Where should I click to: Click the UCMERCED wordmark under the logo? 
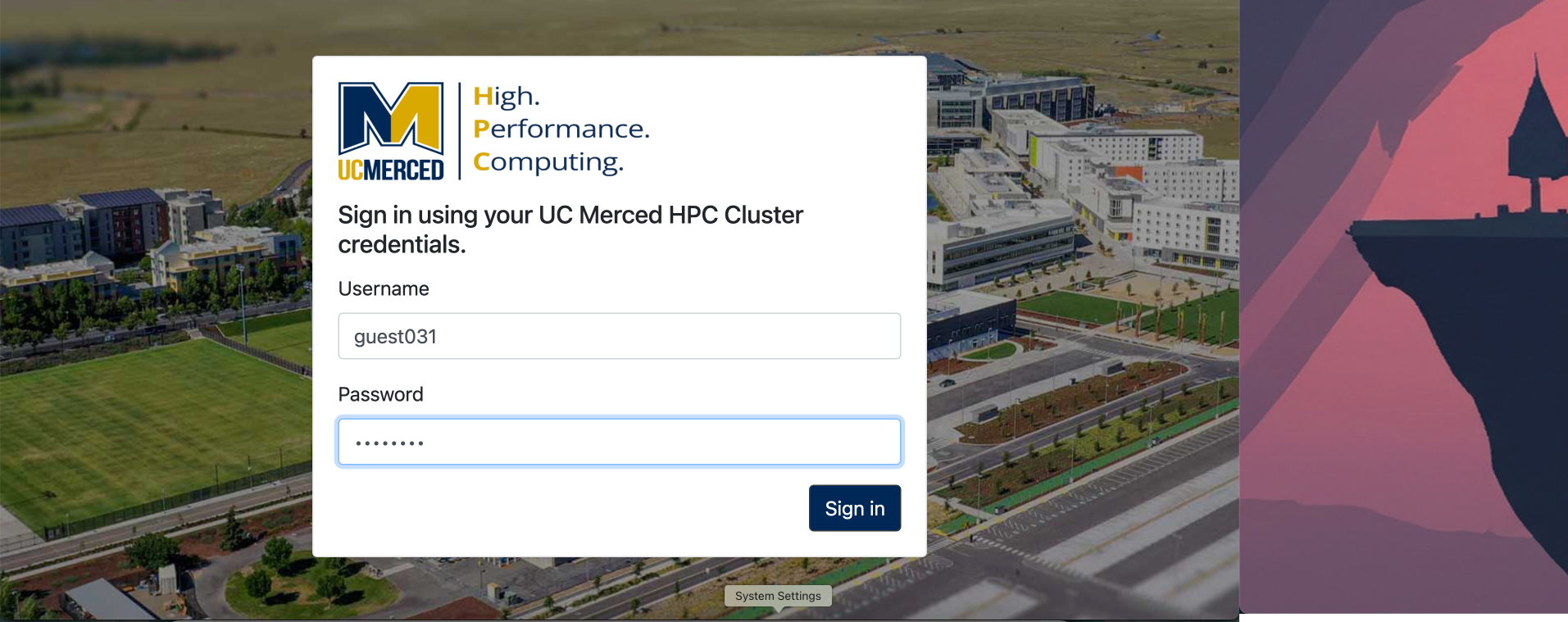pyautogui.click(x=391, y=170)
